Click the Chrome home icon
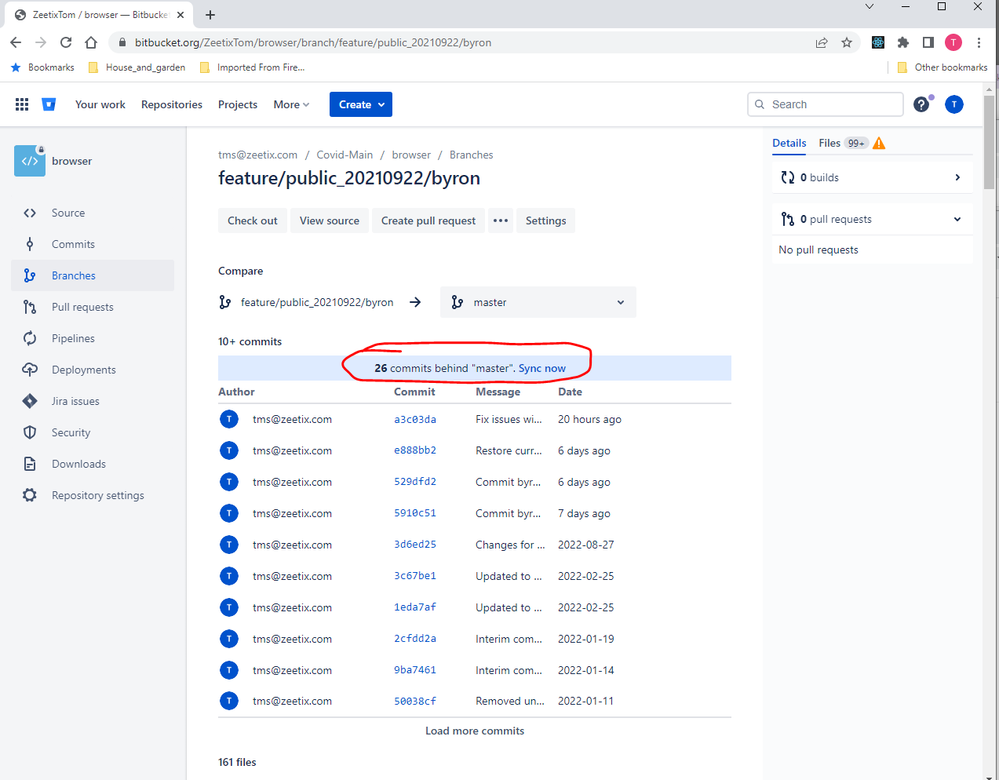This screenshot has height=780, width=999. point(91,43)
